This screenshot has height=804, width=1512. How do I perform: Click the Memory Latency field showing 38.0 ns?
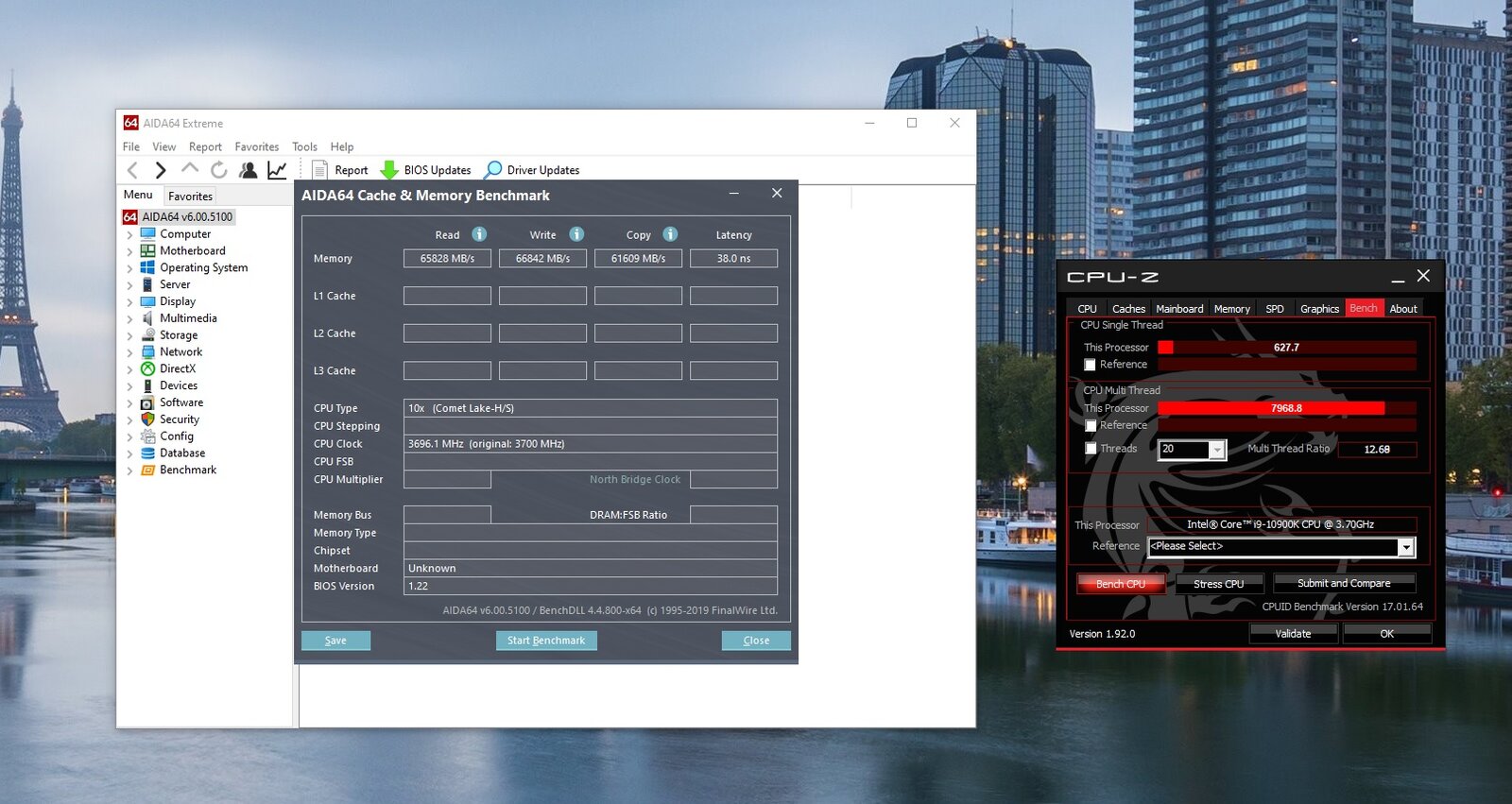[733, 258]
